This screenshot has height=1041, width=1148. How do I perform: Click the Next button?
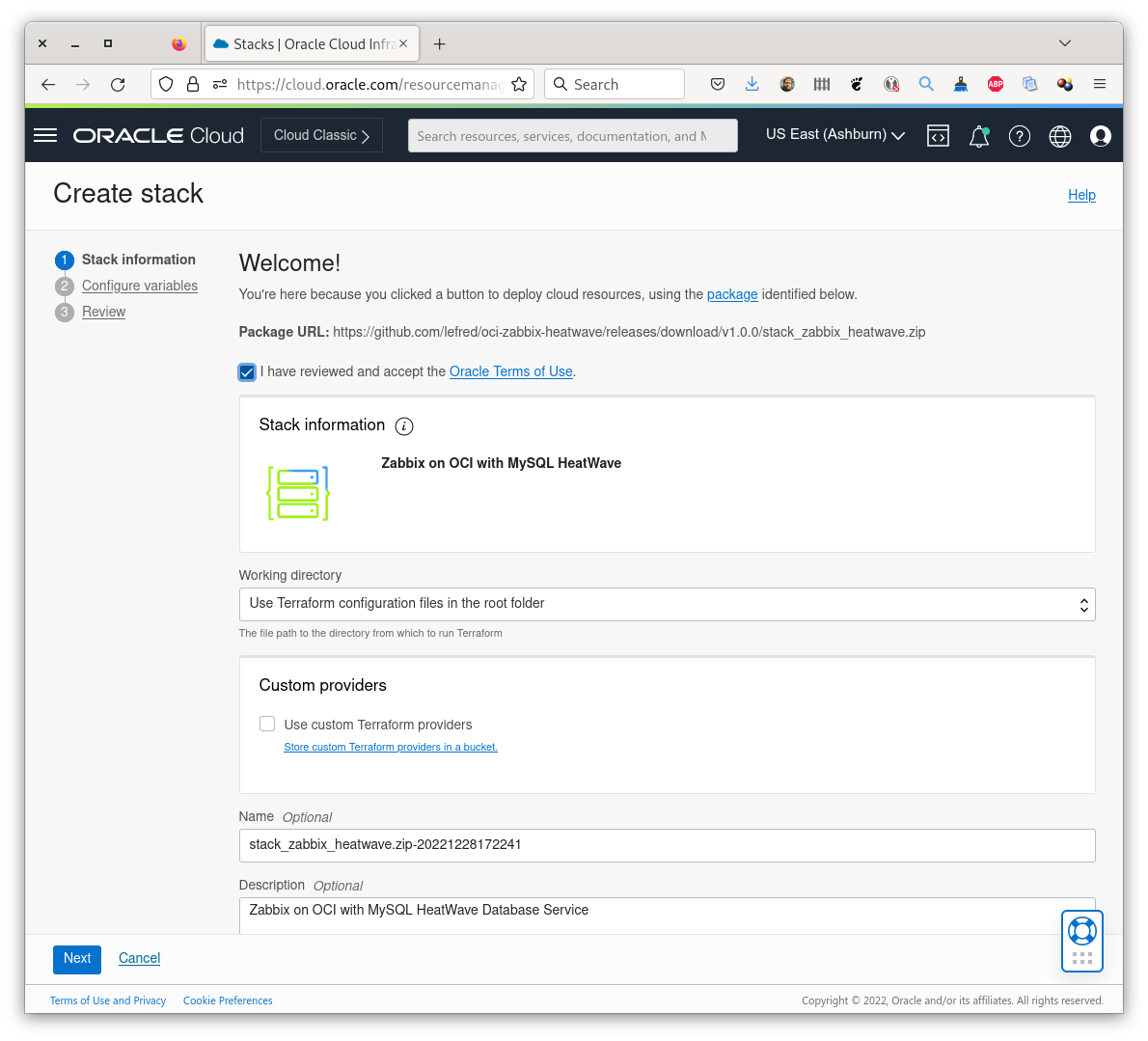pyautogui.click(x=76, y=958)
